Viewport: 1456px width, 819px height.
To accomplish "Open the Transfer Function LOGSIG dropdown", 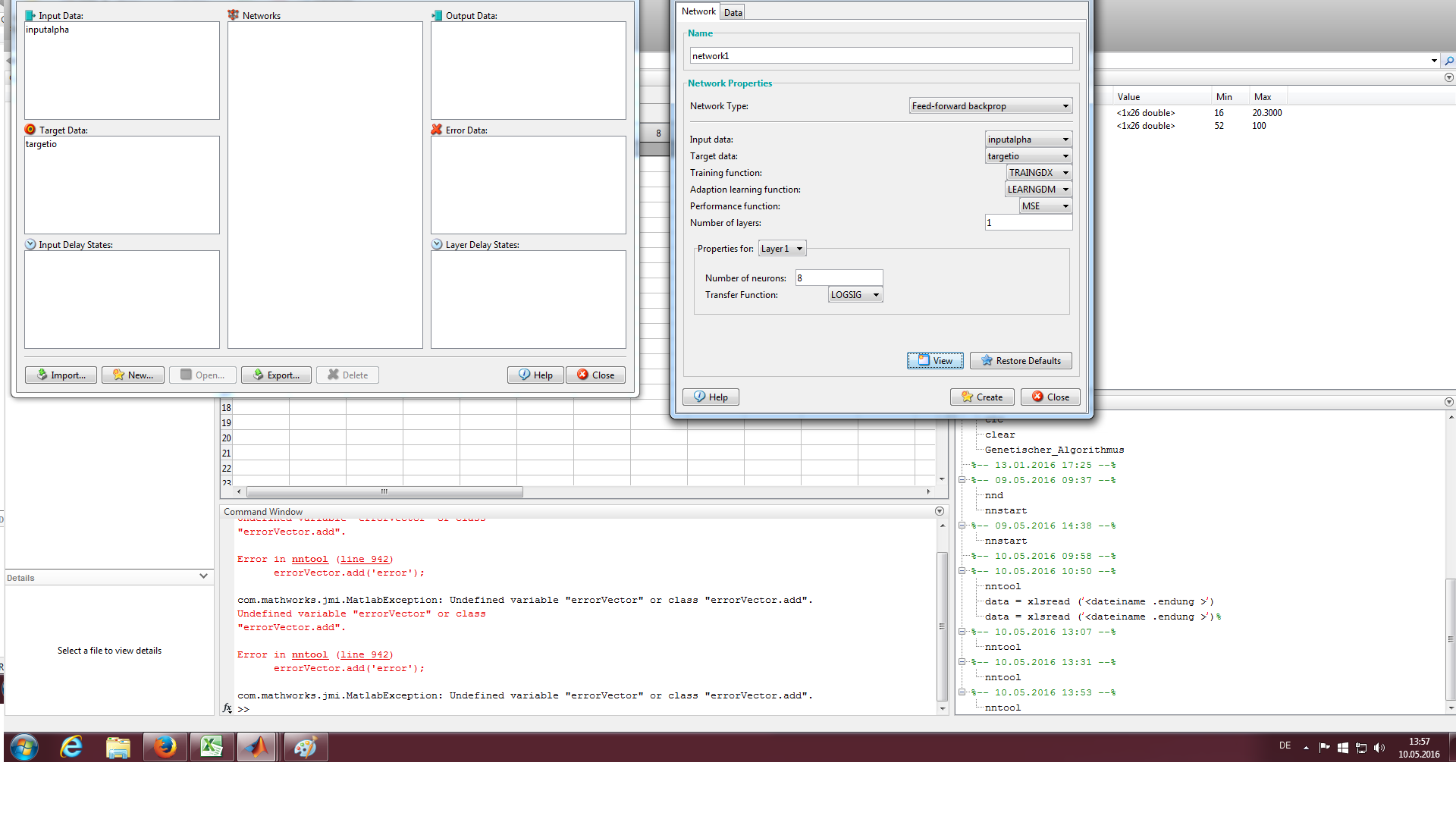I will point(855,295).
